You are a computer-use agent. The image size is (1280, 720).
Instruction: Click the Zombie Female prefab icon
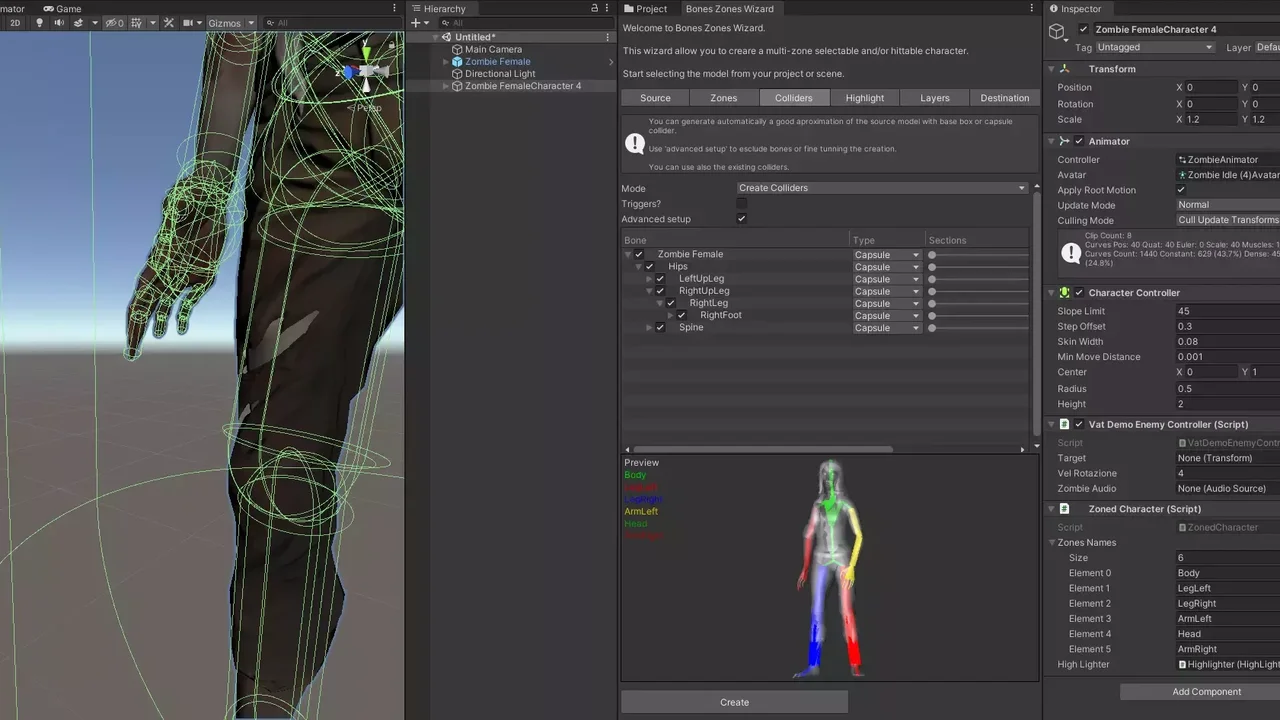pyautogui.click(x=458, y=61)
